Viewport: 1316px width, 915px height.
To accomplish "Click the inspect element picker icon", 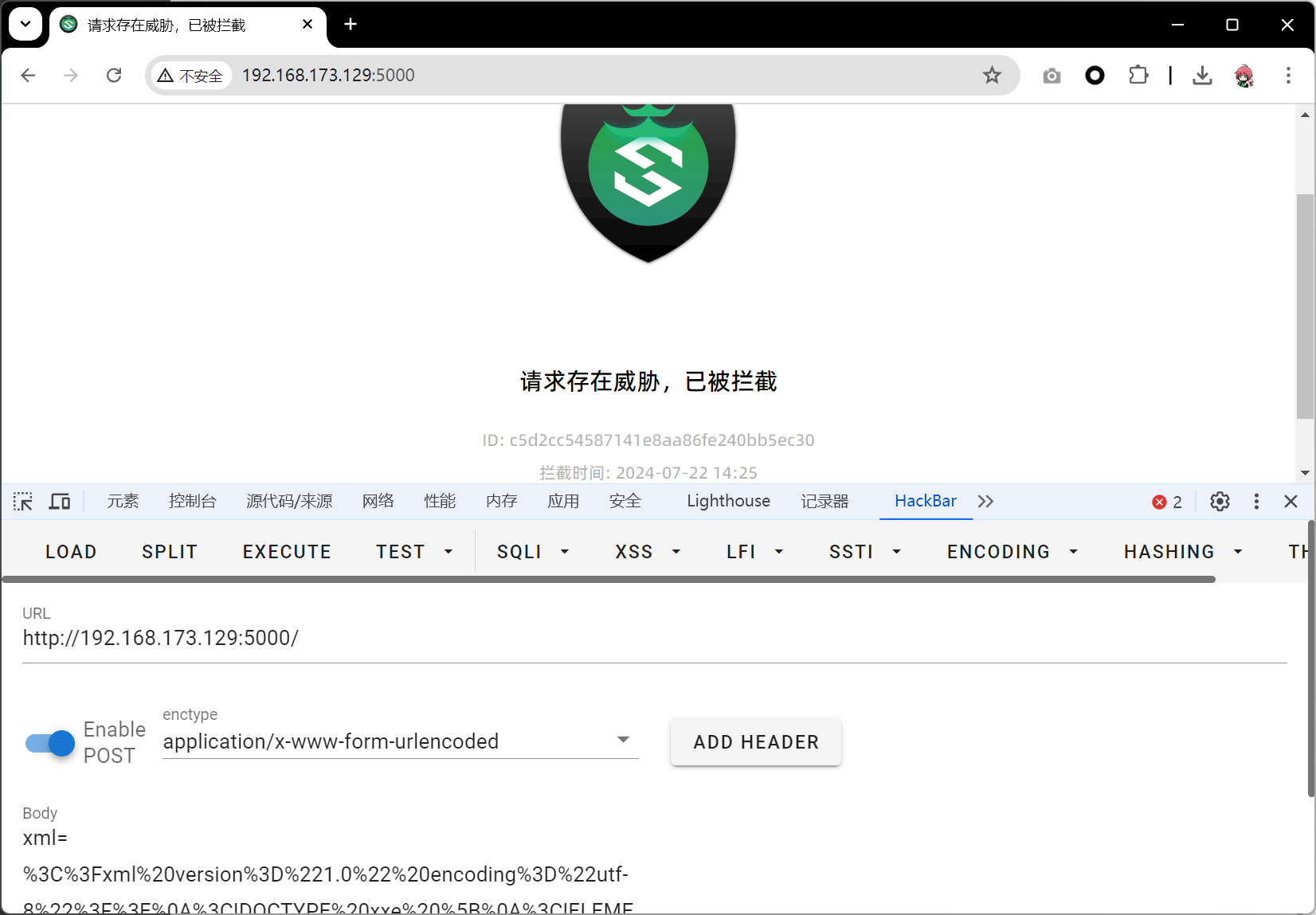I will click(x=23, y=502).
